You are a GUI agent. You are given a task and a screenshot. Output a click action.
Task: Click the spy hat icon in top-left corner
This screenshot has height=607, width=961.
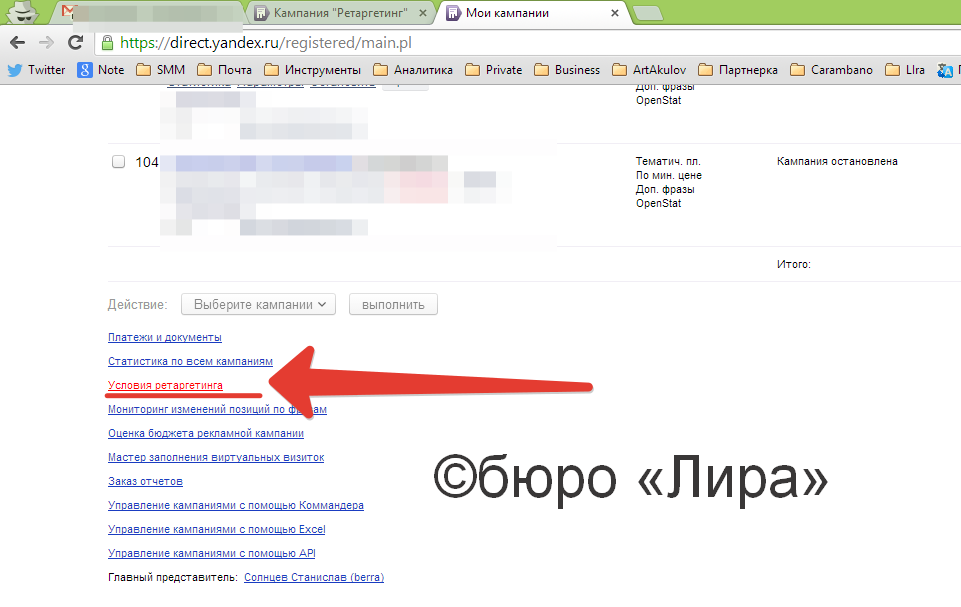[x=21, y=13]
